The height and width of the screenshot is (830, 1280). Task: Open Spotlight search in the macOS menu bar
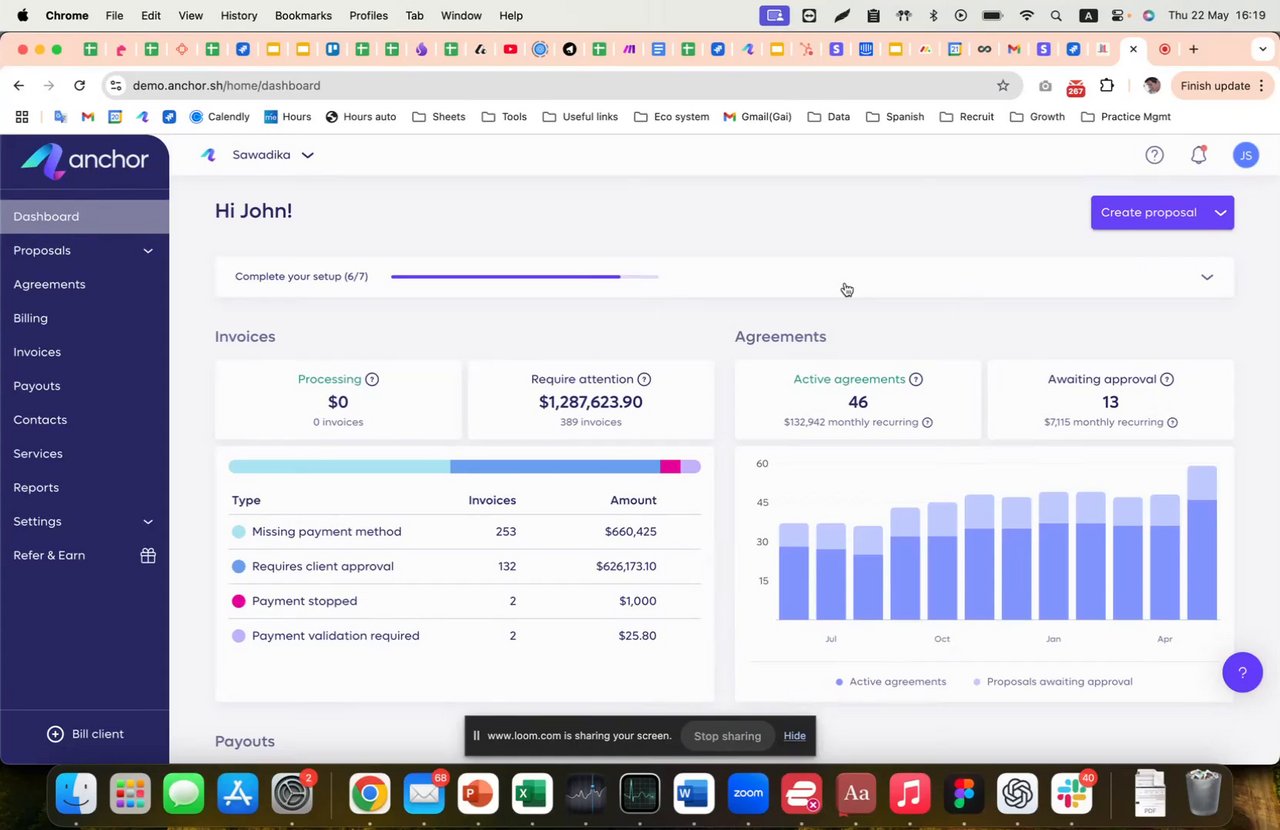coord(1056,16)
